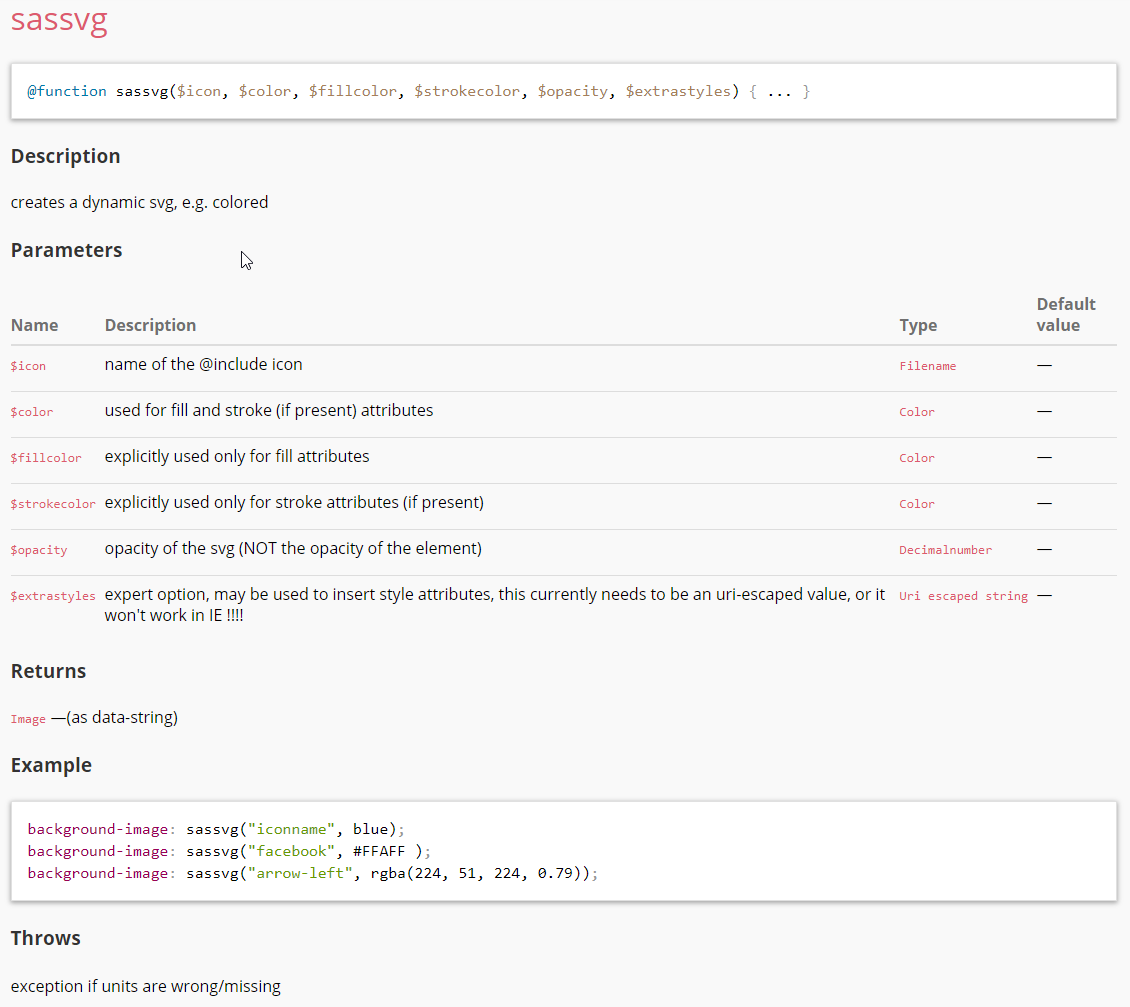Click the 'expert option' extrastyles description
The width and height of the screenshot is (1130, 1007).
(x=494, y=605)
